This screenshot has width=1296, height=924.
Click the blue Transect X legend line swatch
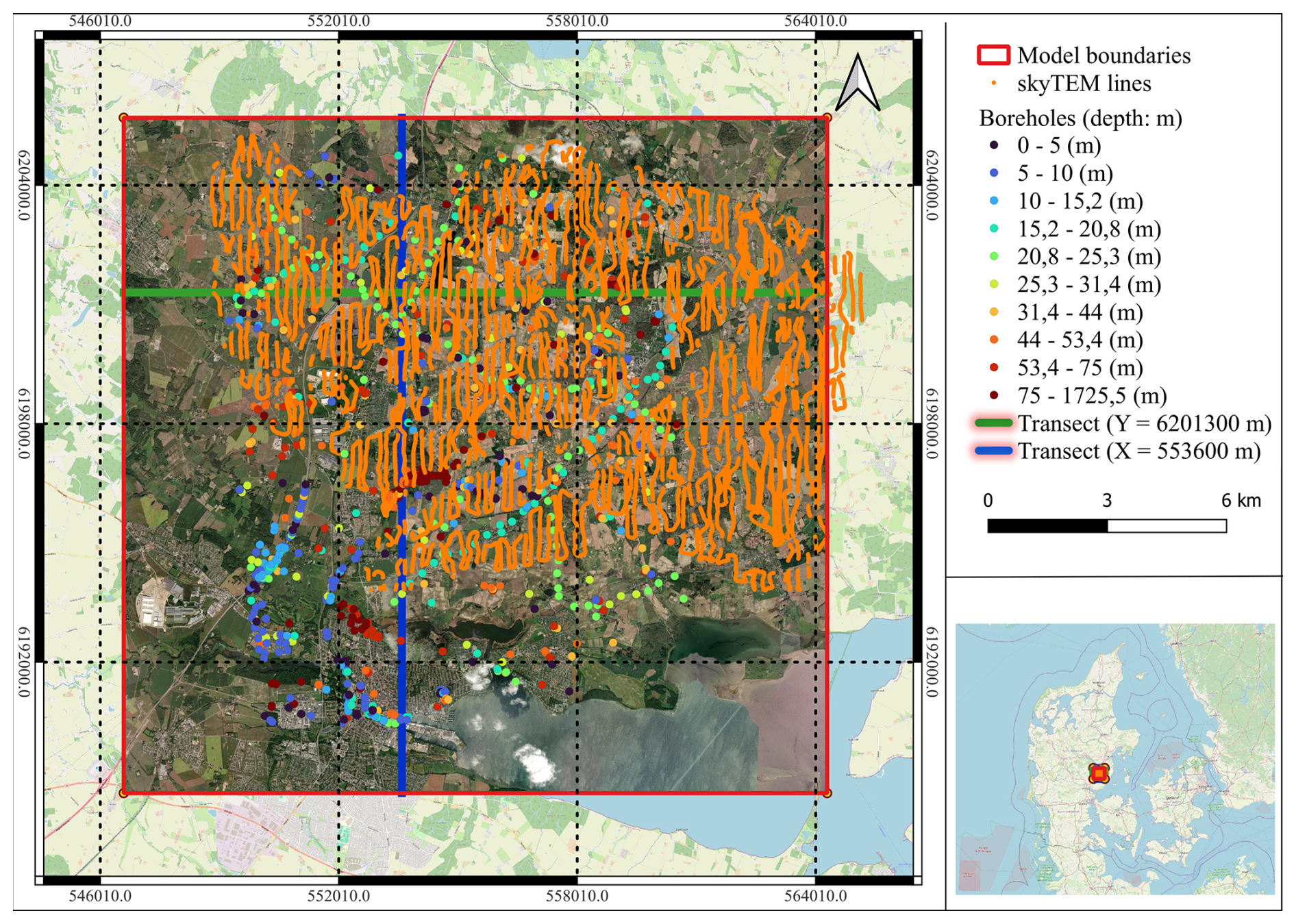(993, 451)
